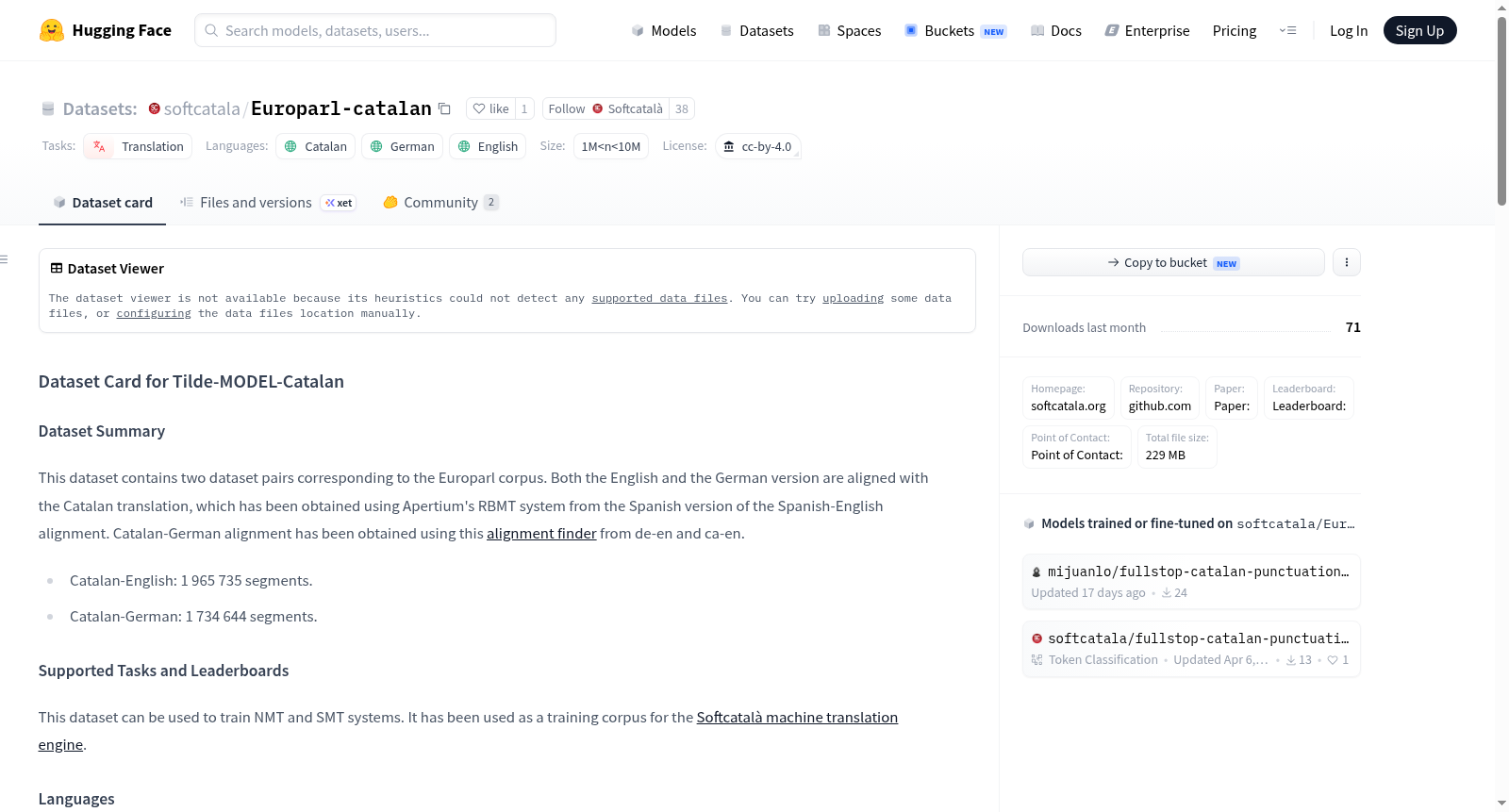Open the configuring link
Viewport: 1509px width, 812px height.
tap(154, 313)
